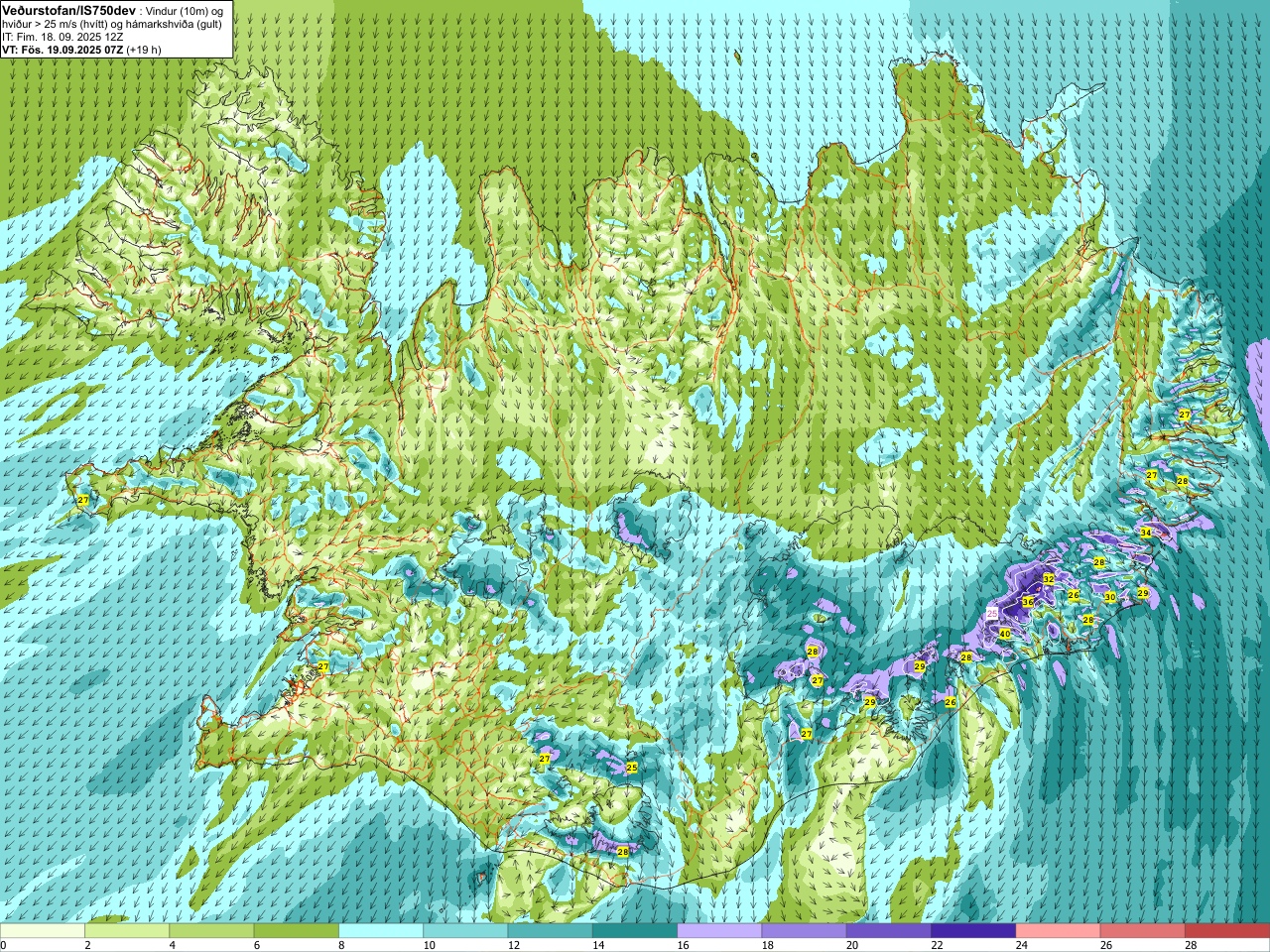Click the yellow 40 maximum gust marker
This screenshot has width=1270, height=952.
1005,634
